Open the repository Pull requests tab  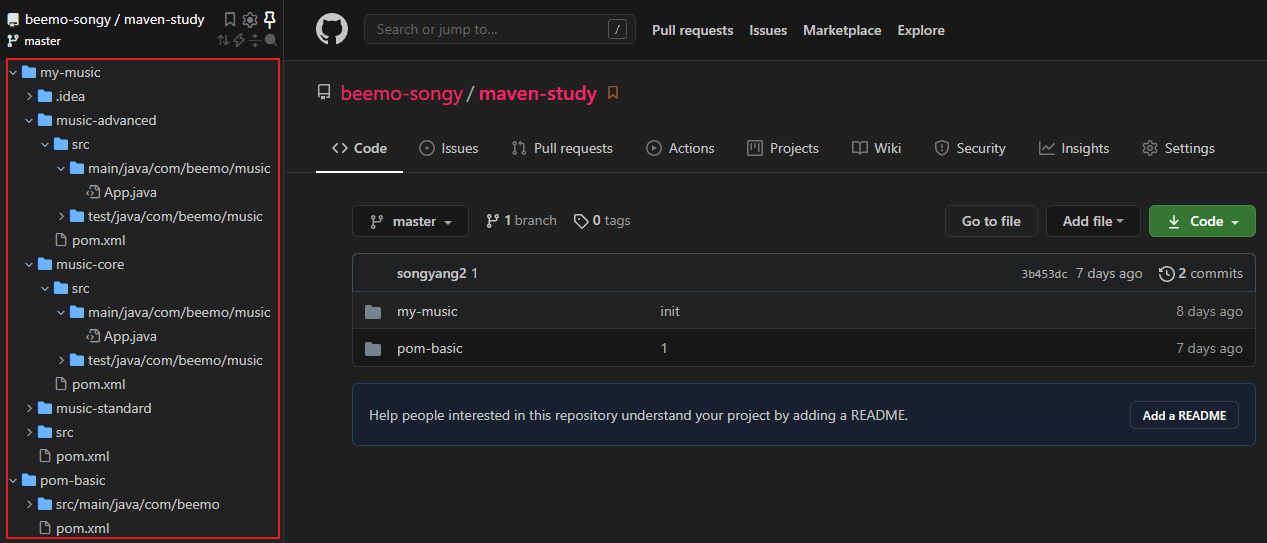pyautogui.click(x=561, y=148)
